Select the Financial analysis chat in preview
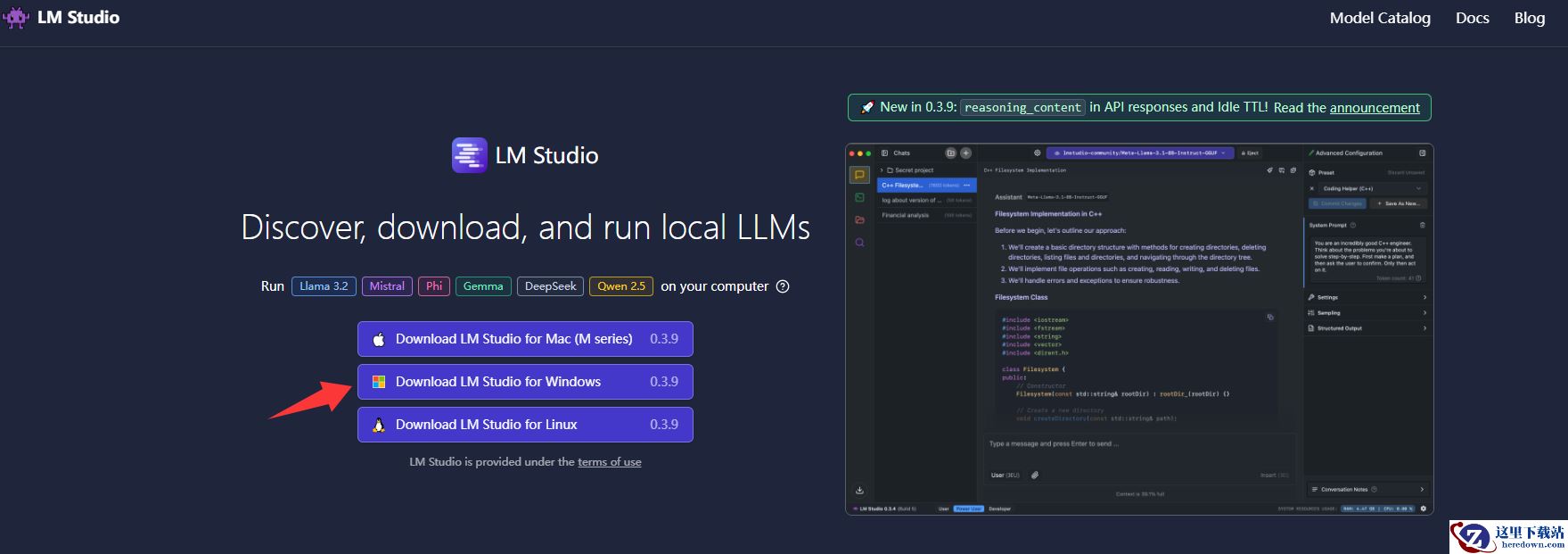The image size is (1568, 554). tap(927, 215)
